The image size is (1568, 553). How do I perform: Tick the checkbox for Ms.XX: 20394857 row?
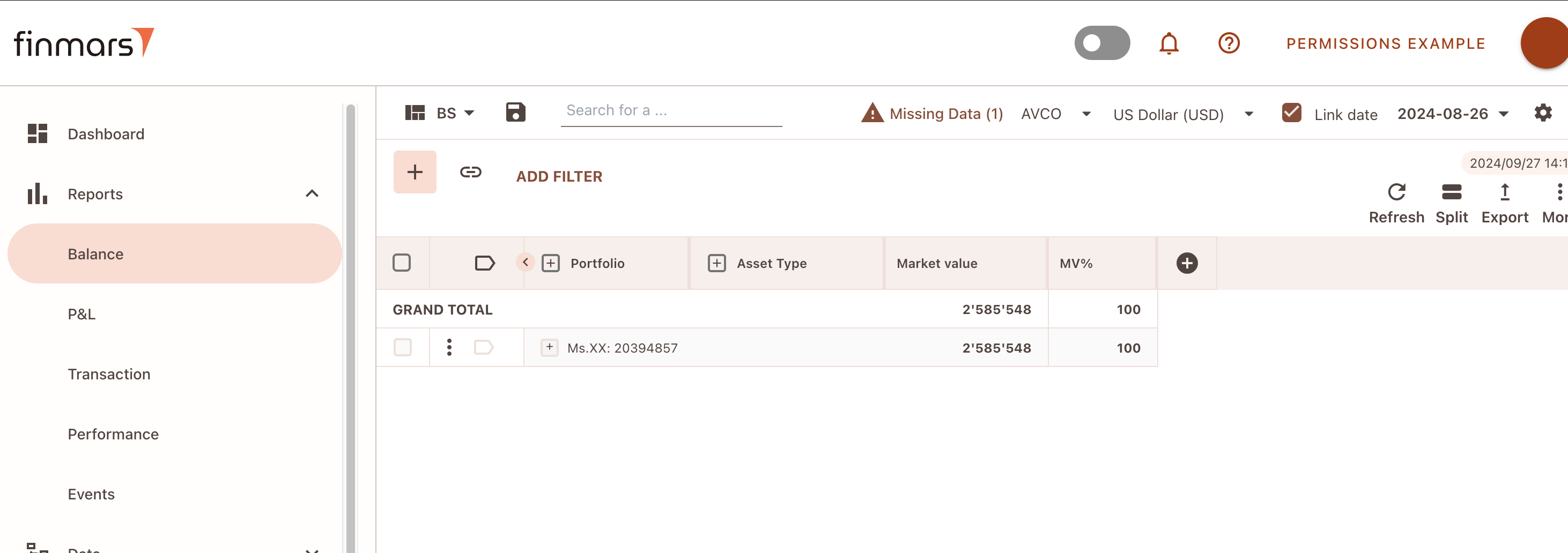(402, 347)
